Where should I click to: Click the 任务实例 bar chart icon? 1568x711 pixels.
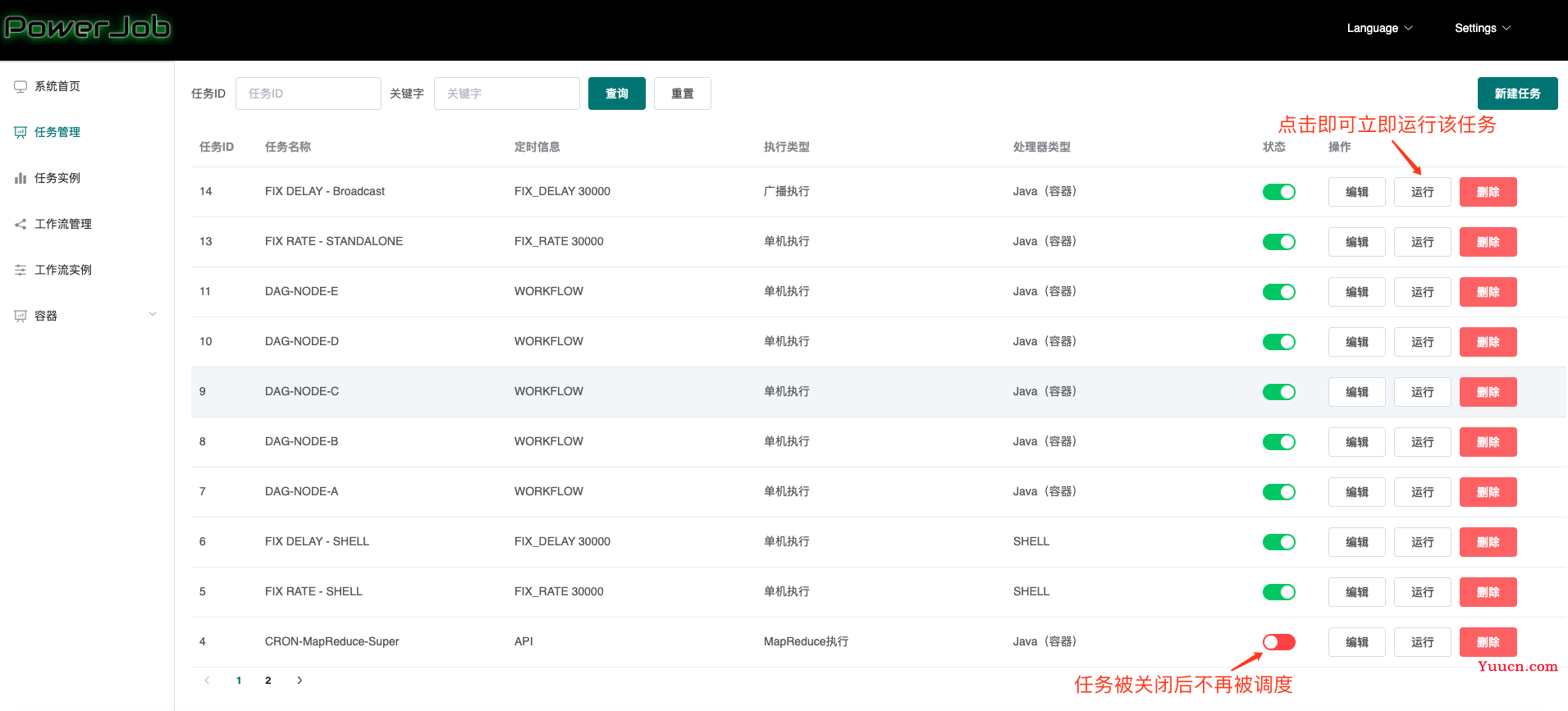pos(21,178)
